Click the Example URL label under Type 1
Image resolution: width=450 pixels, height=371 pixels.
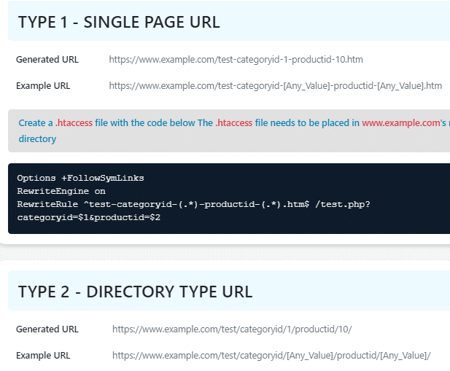[43, 86]
